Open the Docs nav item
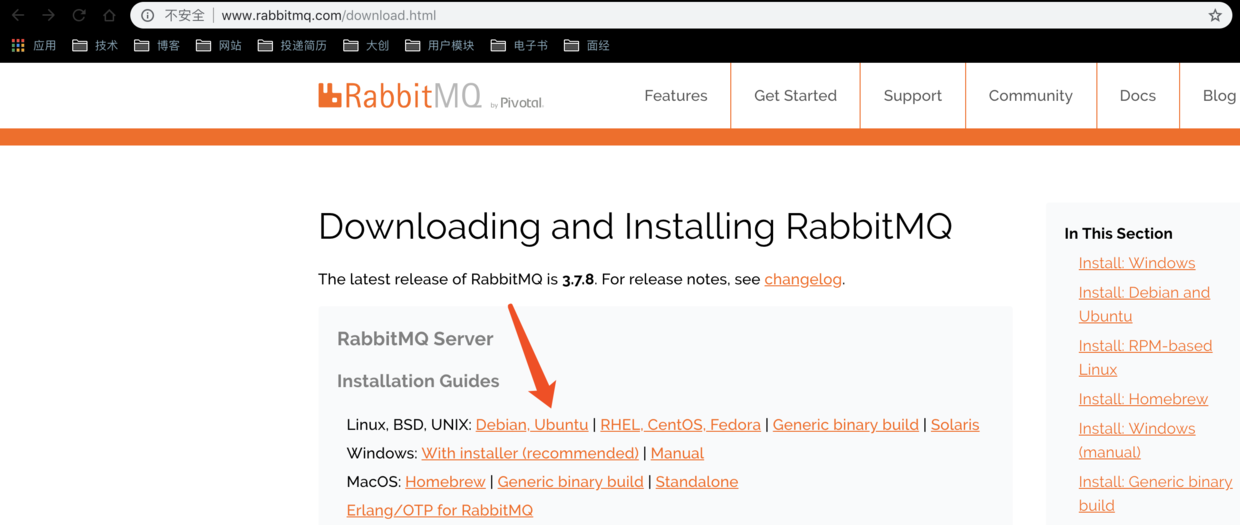The image size is (1240, 525). (1138, 96)
